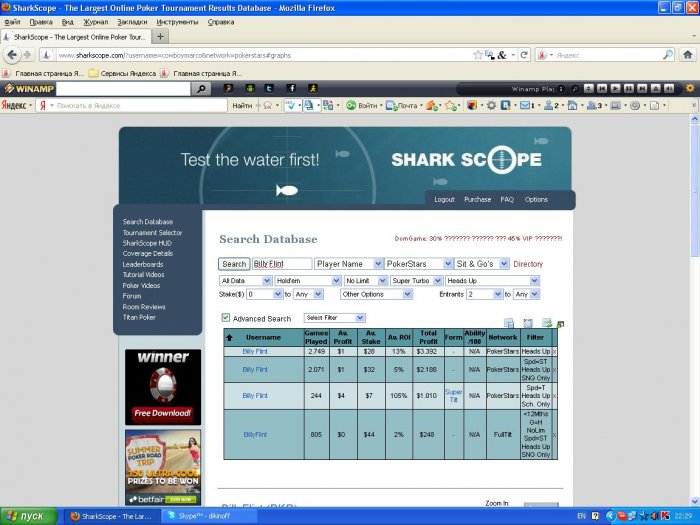Open Twitter icon in Winamp toolbar
The width and height of the screenshot is (700, 525).
click(269, 88)
